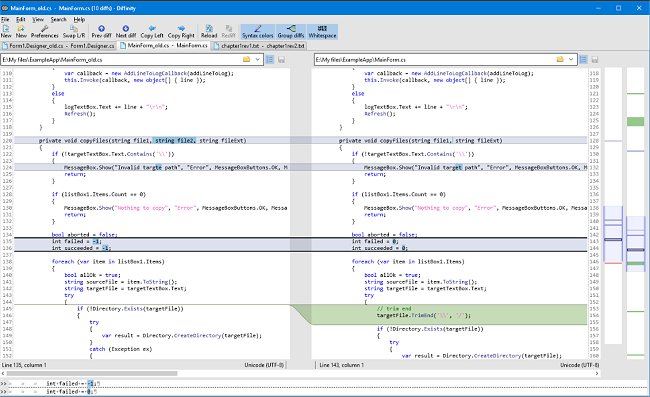Click green change block in overview map
This screenshot has width=650, height=397.
point(635,121)
